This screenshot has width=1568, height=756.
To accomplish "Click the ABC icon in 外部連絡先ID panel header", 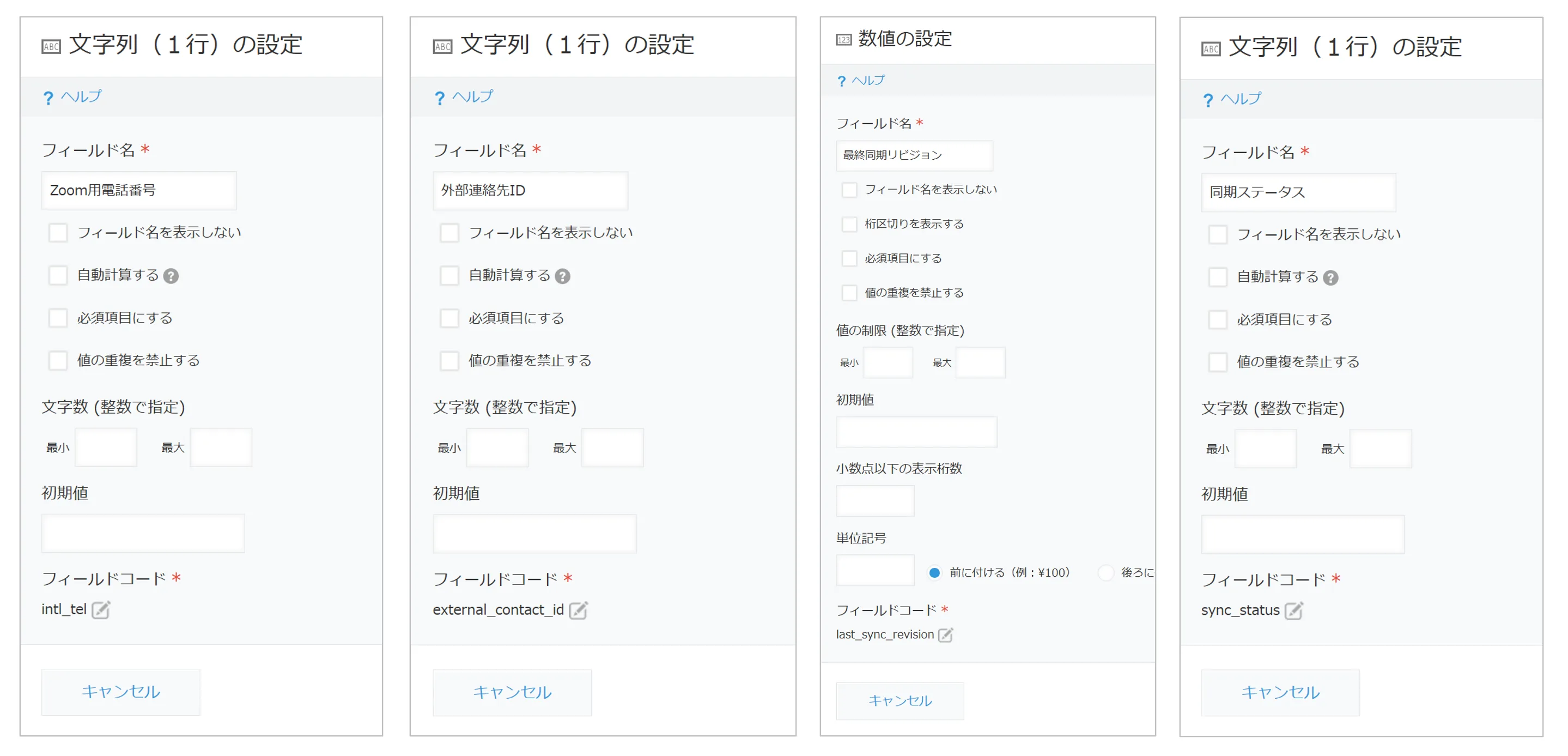I will coord(442,46).
